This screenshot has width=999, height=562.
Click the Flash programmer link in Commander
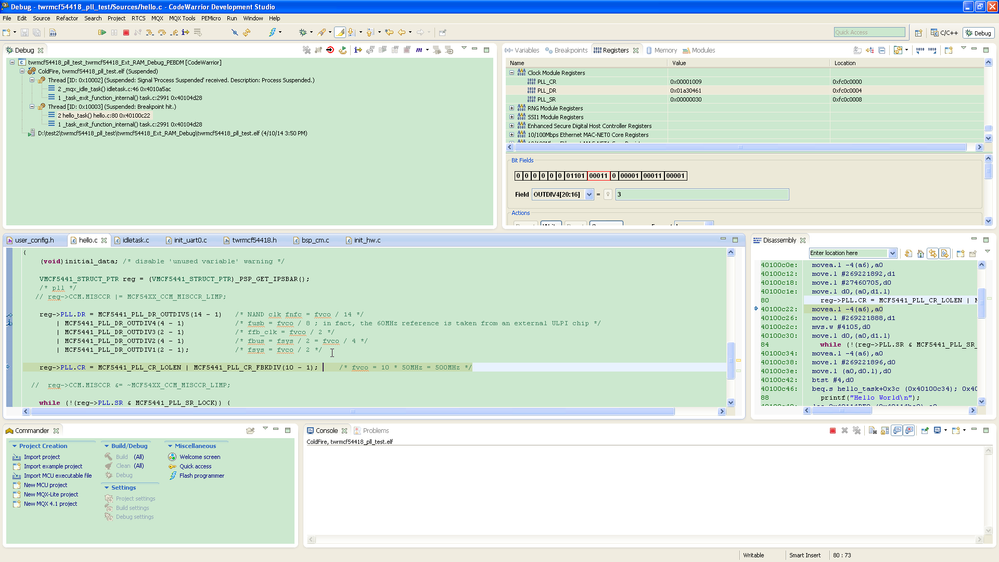(201, 476)
